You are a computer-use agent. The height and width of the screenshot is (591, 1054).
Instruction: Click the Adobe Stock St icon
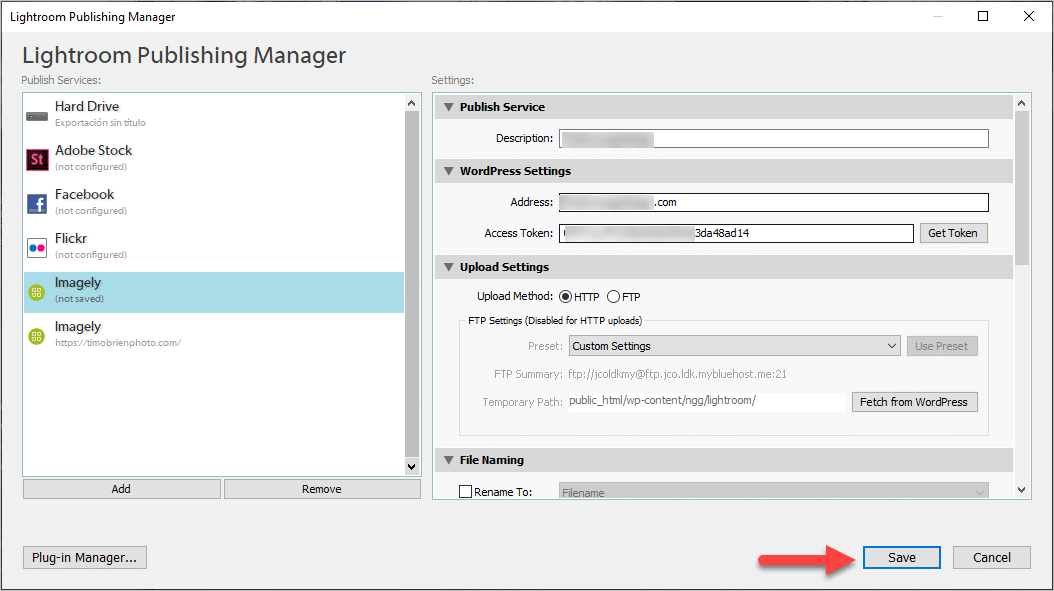tap(37, 159)
